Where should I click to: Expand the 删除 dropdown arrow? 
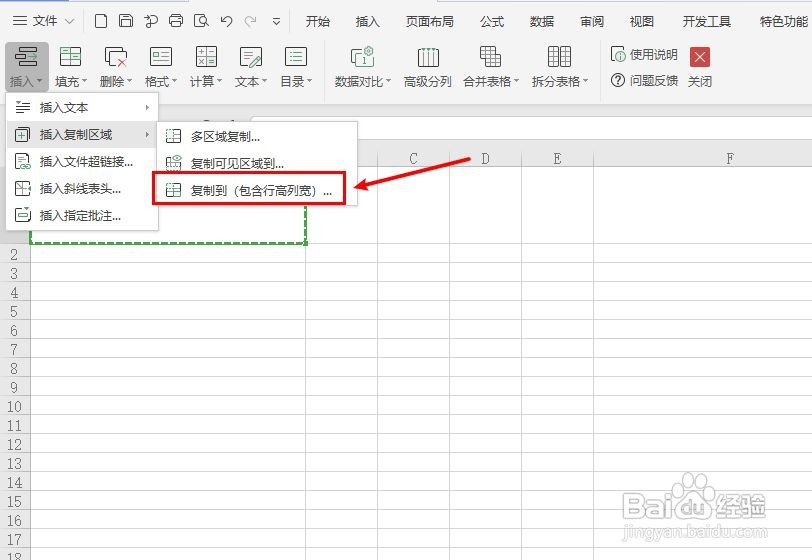pyautogui.click(x=129, y=81)
